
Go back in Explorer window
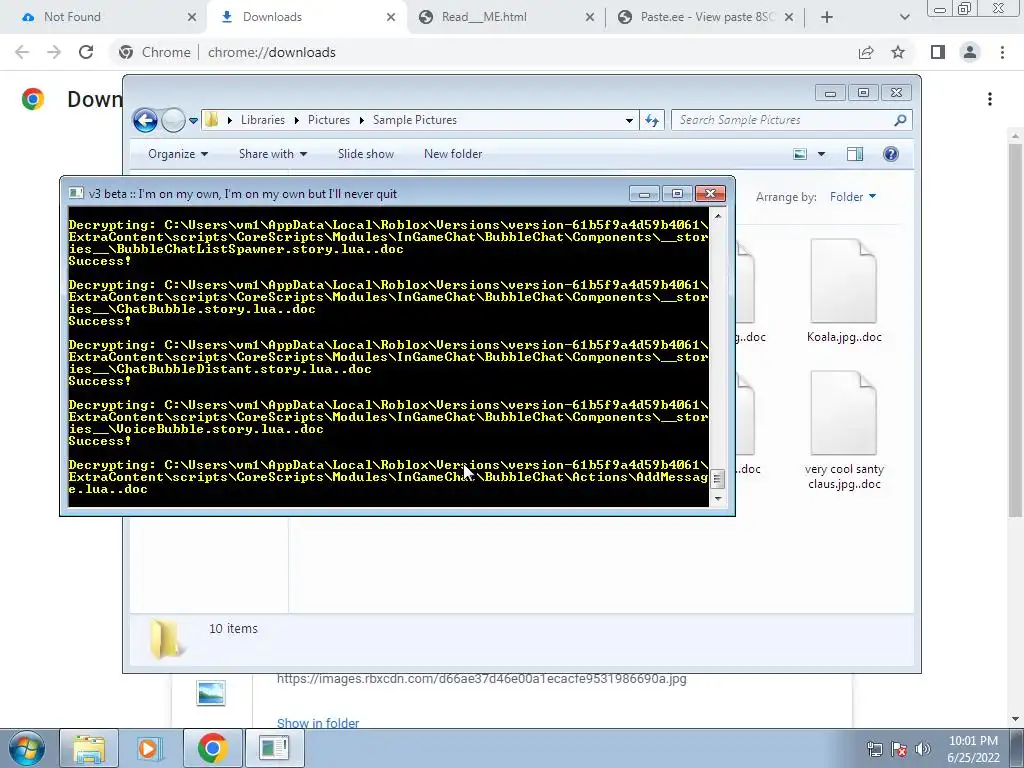click(145, 120)
